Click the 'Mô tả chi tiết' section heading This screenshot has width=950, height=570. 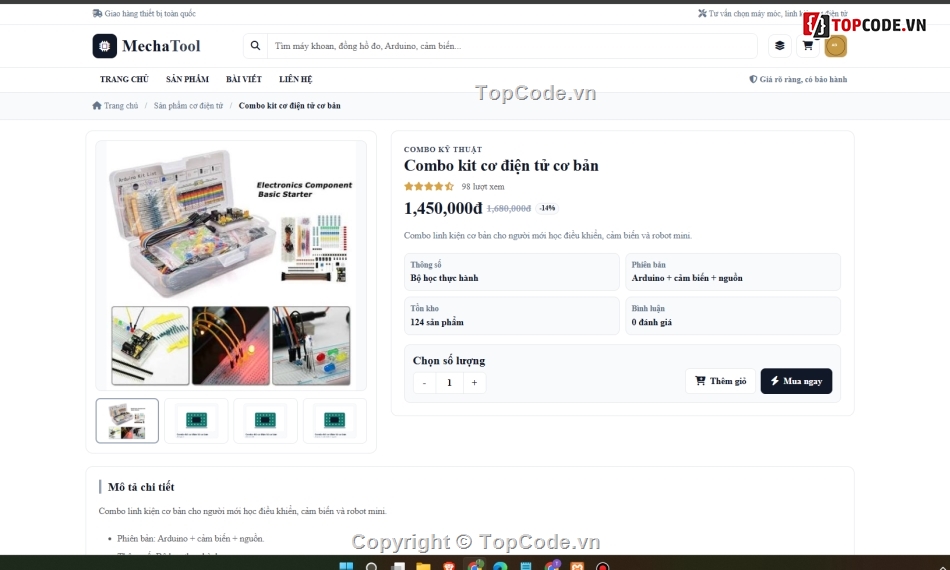pos(141,487)
